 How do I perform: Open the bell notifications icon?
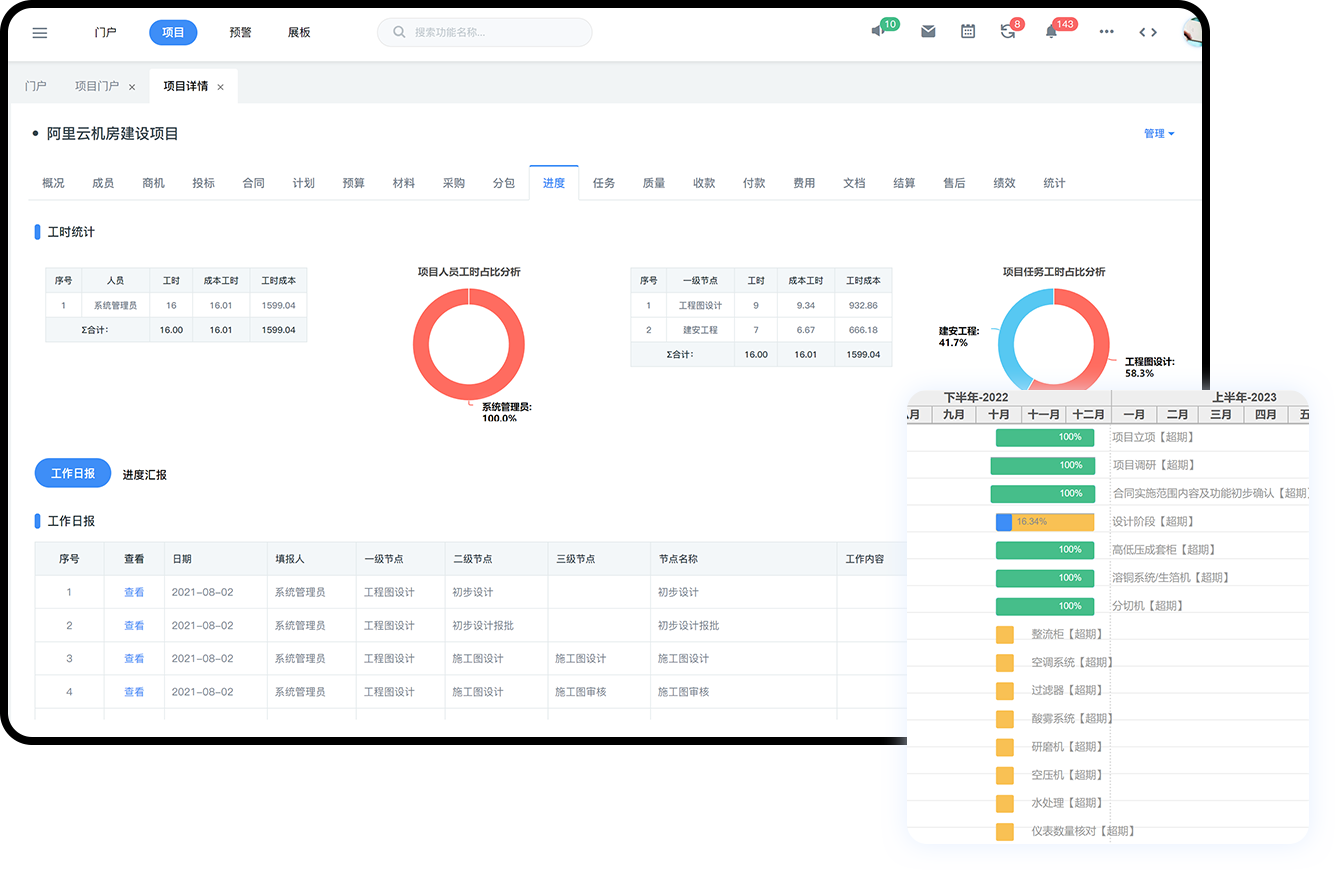coord(1051,32)
